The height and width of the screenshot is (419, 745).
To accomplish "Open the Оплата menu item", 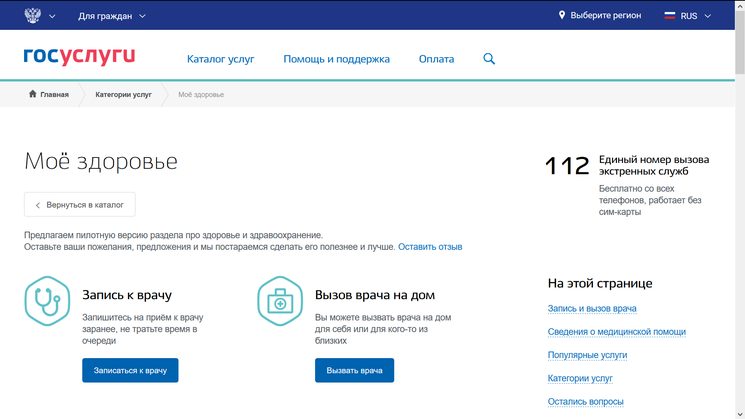I will tap(436, 59).
